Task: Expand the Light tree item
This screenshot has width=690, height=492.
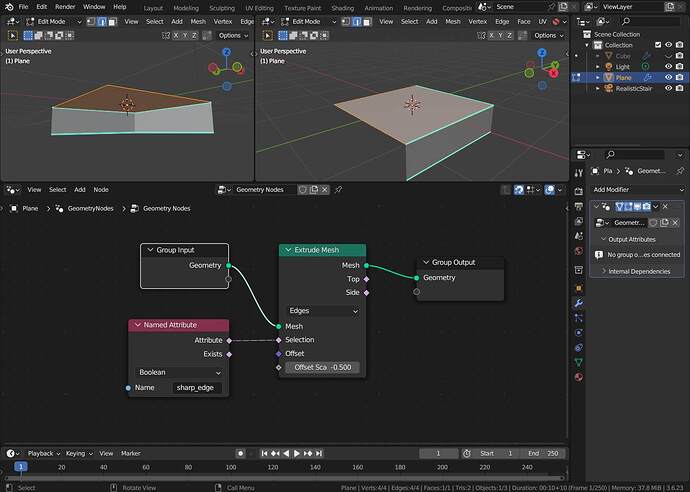Action: (598, 66)
